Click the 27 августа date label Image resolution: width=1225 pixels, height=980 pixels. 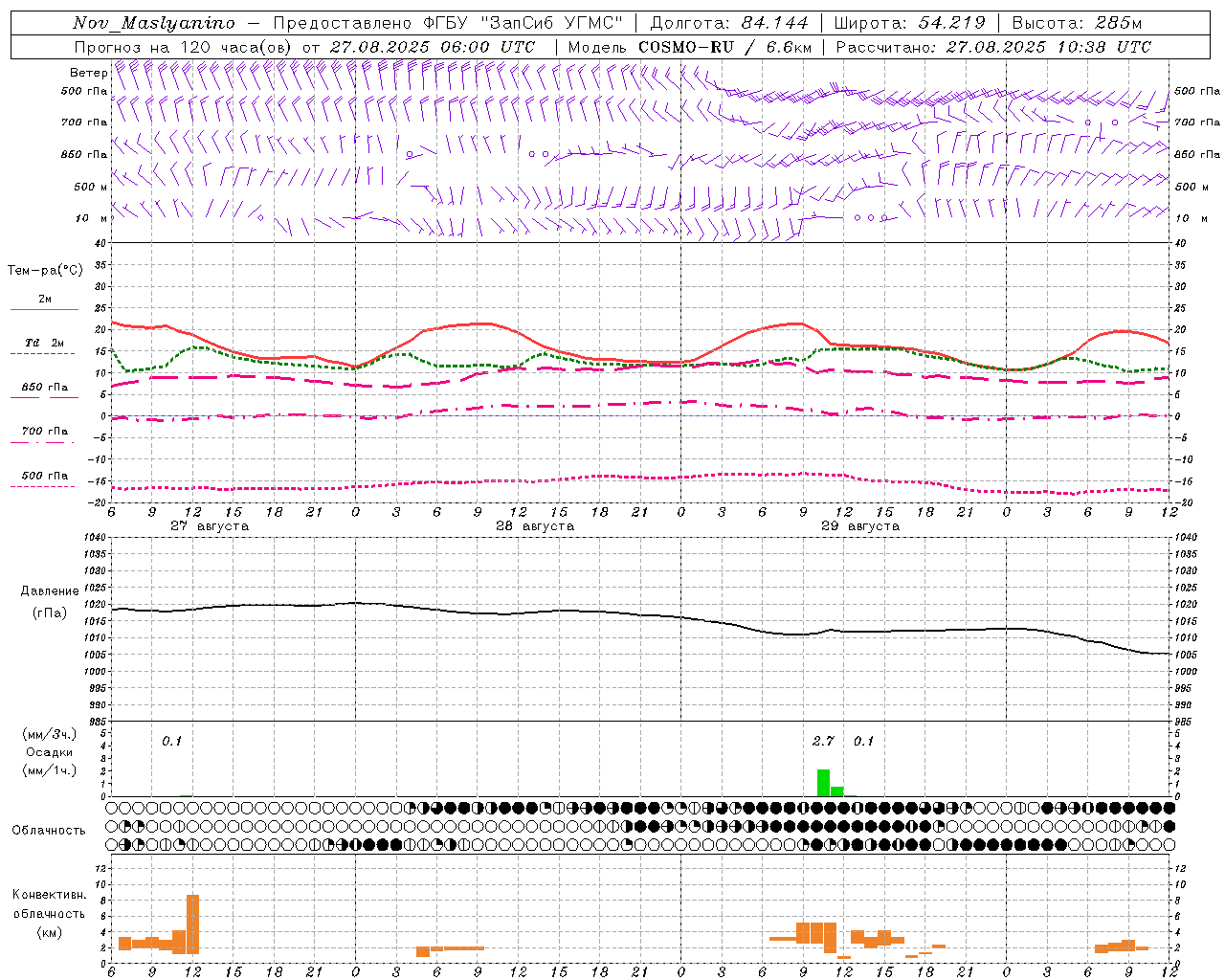(210, 526)
